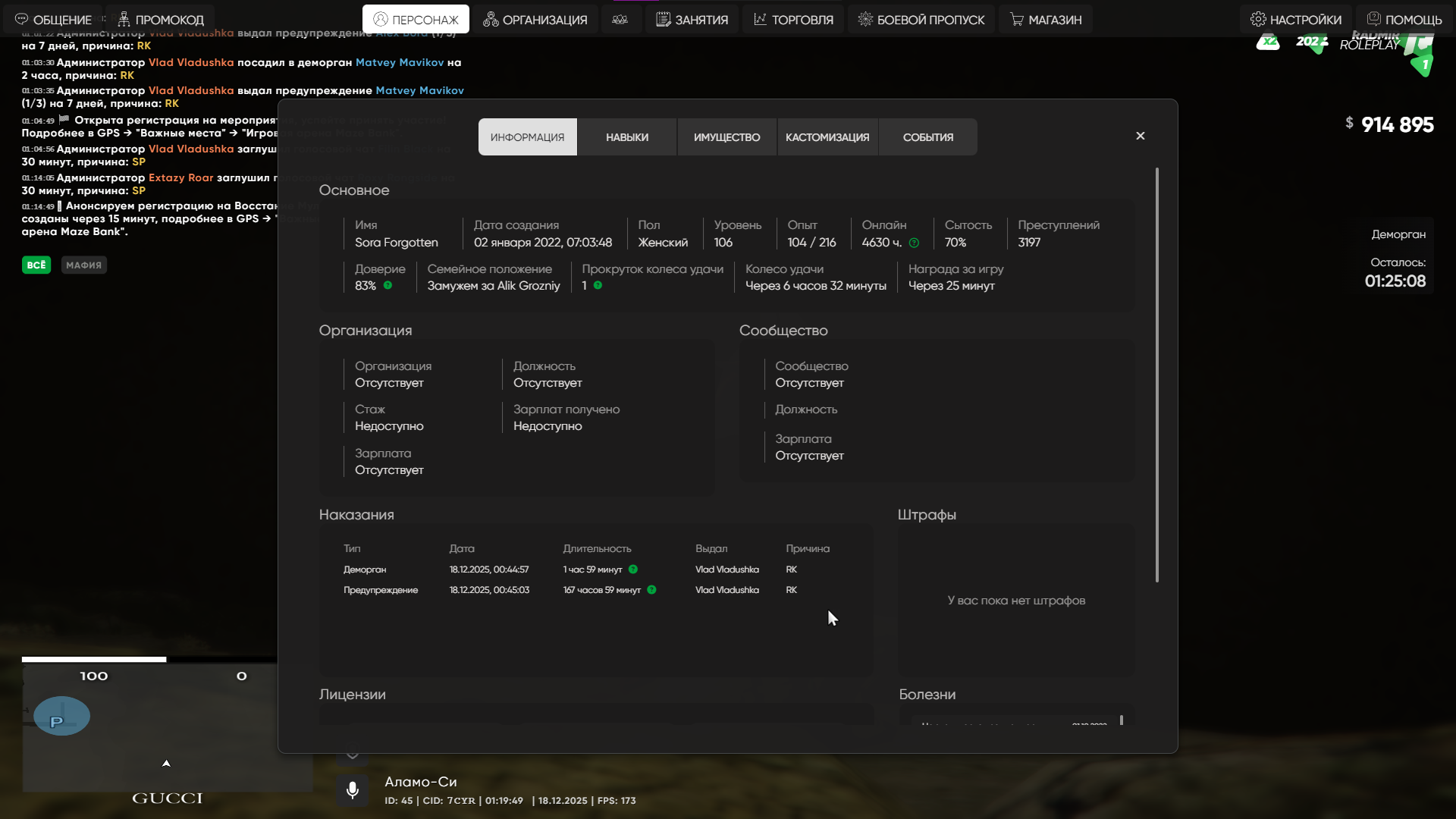1456x819 pixels.
Task: Click green icon by Деморган duration
Action: click(x=633, y=570)
